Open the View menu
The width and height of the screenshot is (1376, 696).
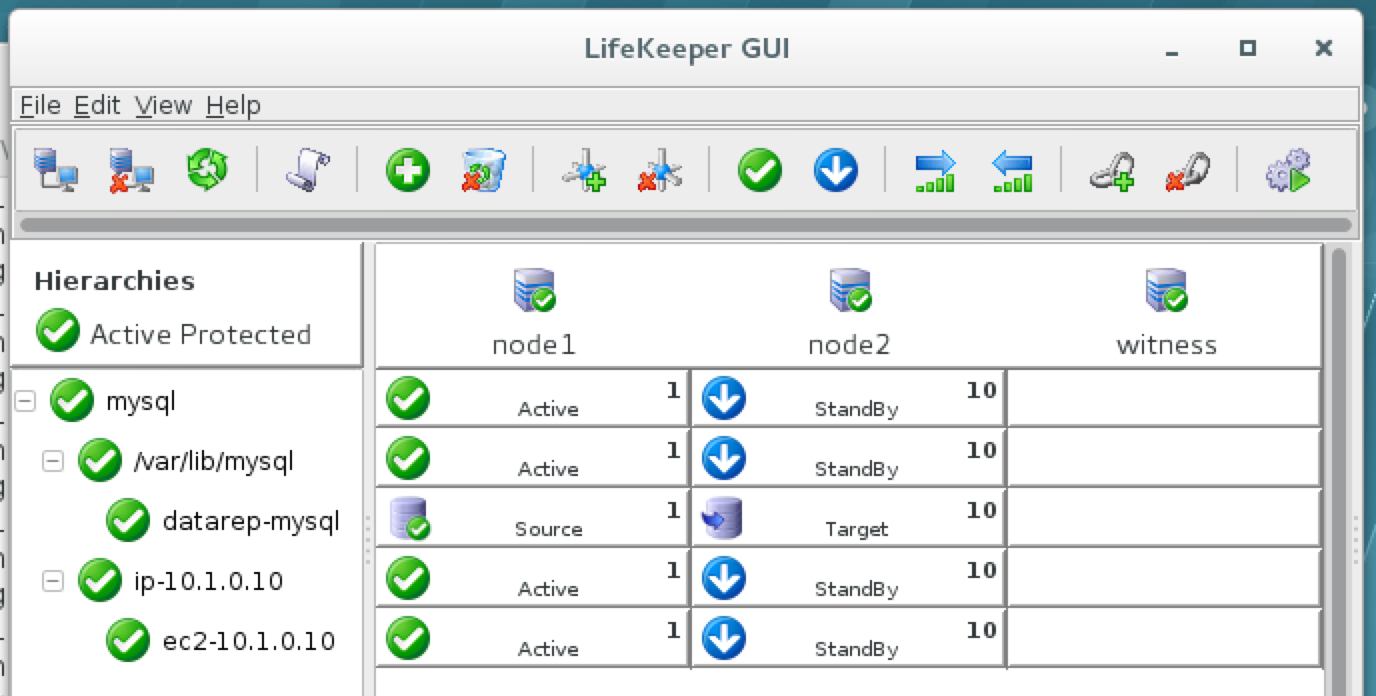pyautogui.click(x=163, y=105)
